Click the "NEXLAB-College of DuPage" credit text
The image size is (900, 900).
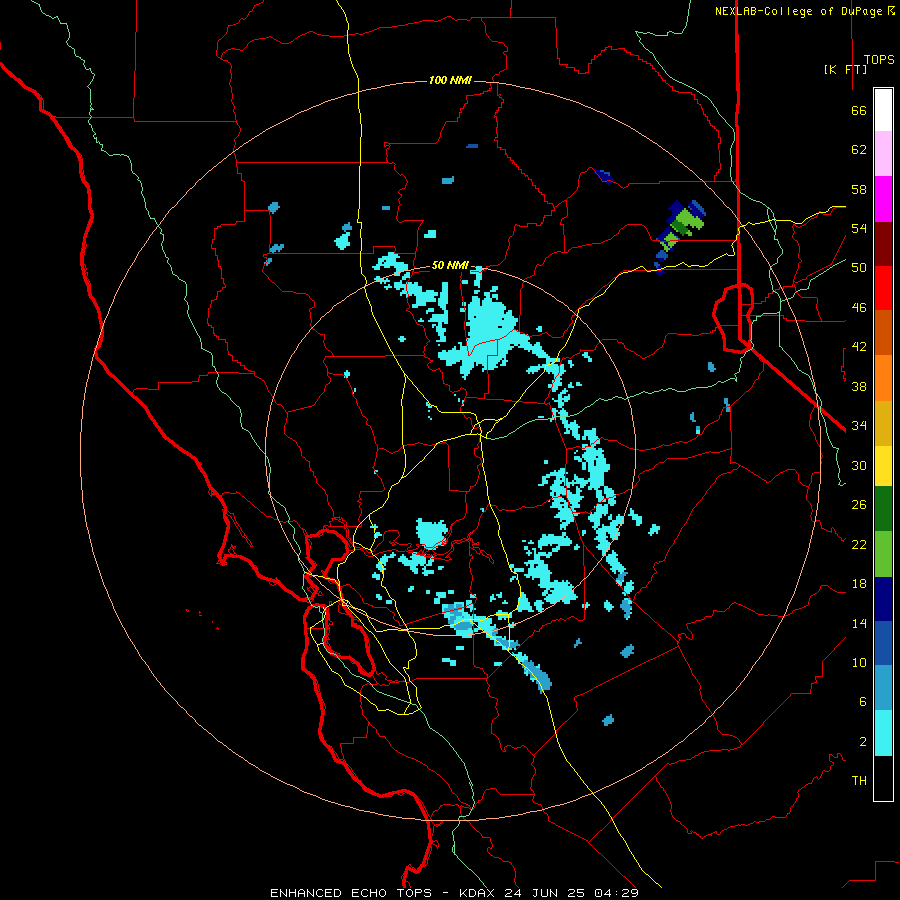coord(800,11)
